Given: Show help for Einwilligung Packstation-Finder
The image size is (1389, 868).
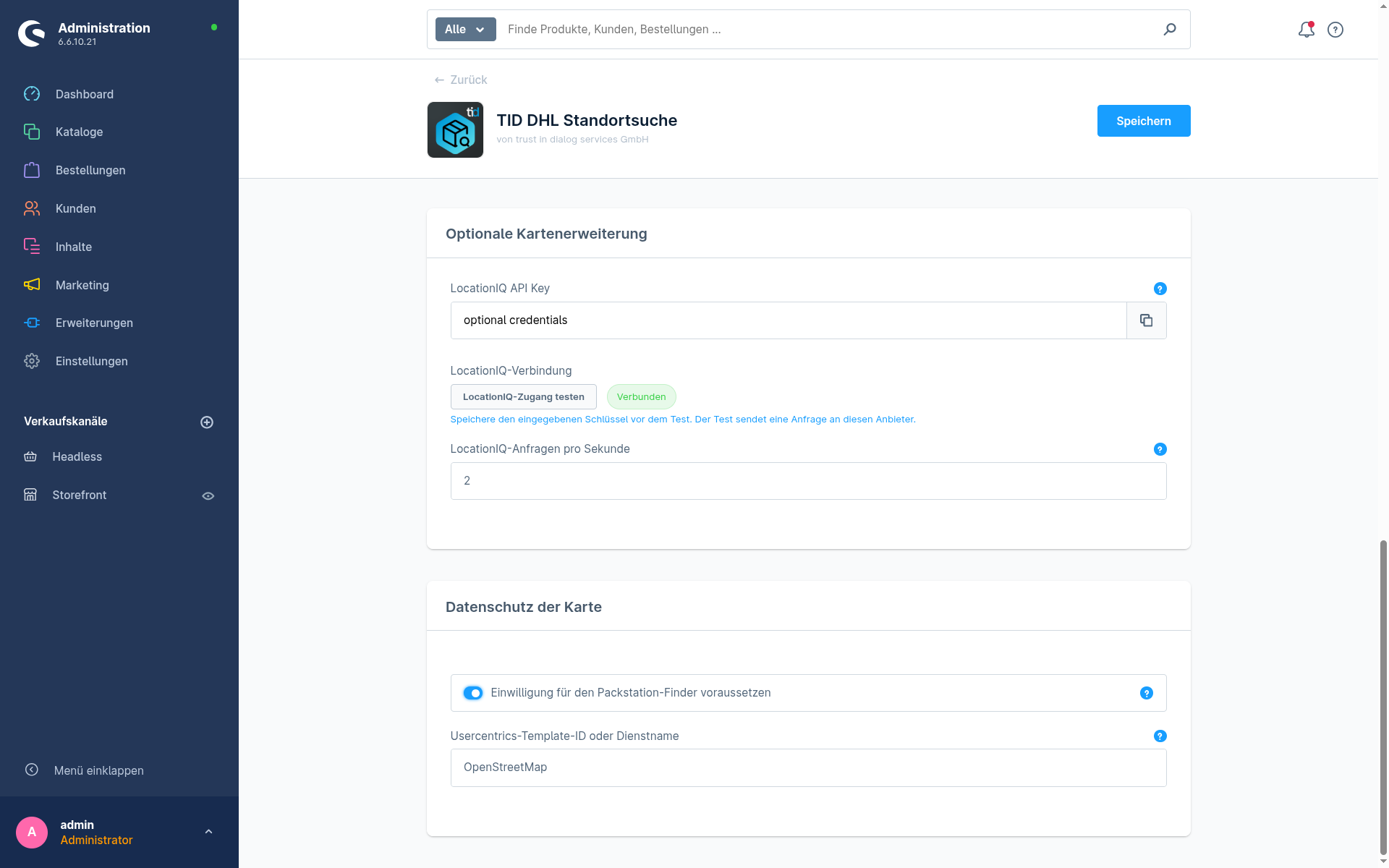Looking at the screenshot, I should click(x=1147, y=693).
